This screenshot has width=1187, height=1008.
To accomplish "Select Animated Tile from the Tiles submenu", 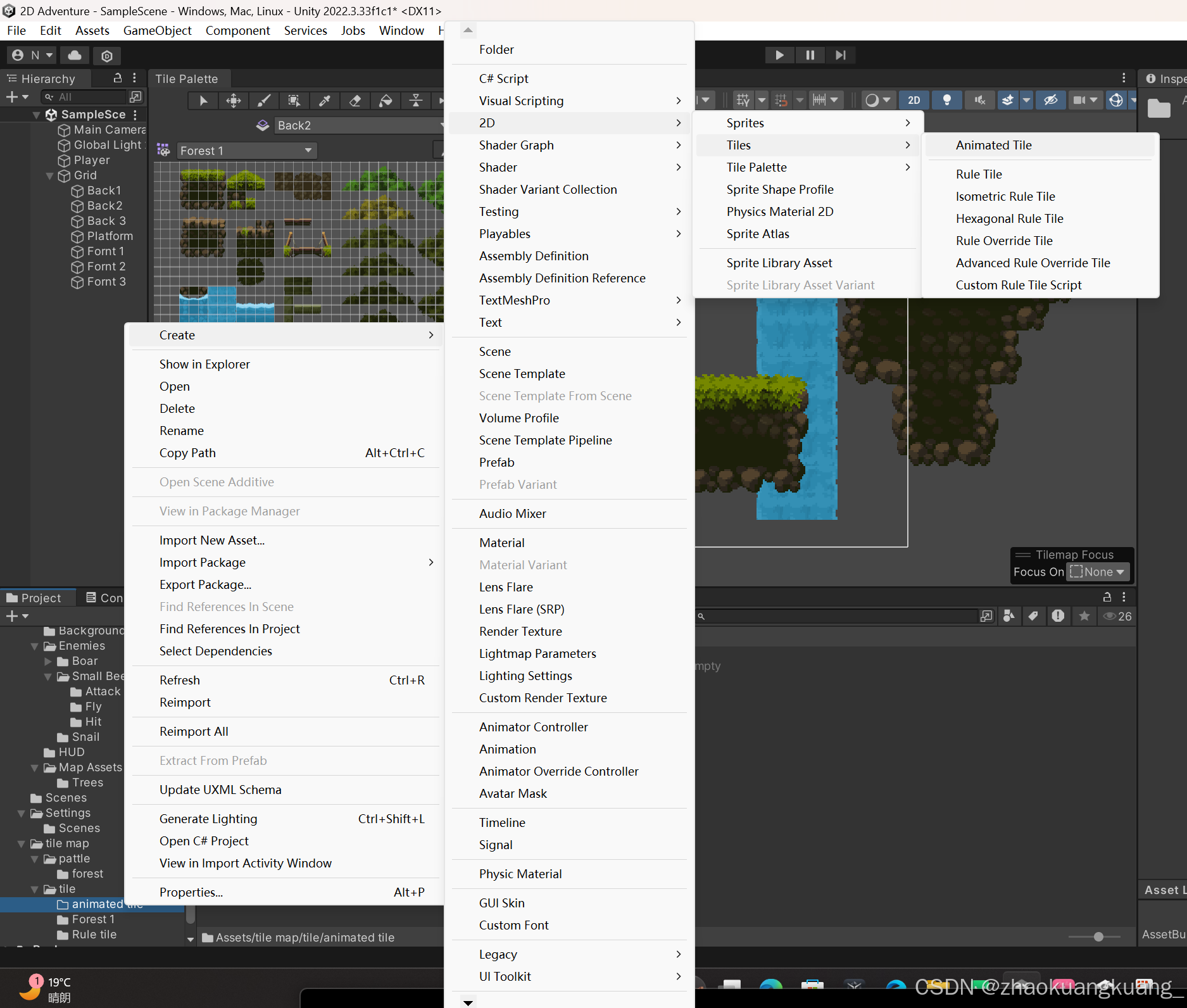I will (993, 145).
